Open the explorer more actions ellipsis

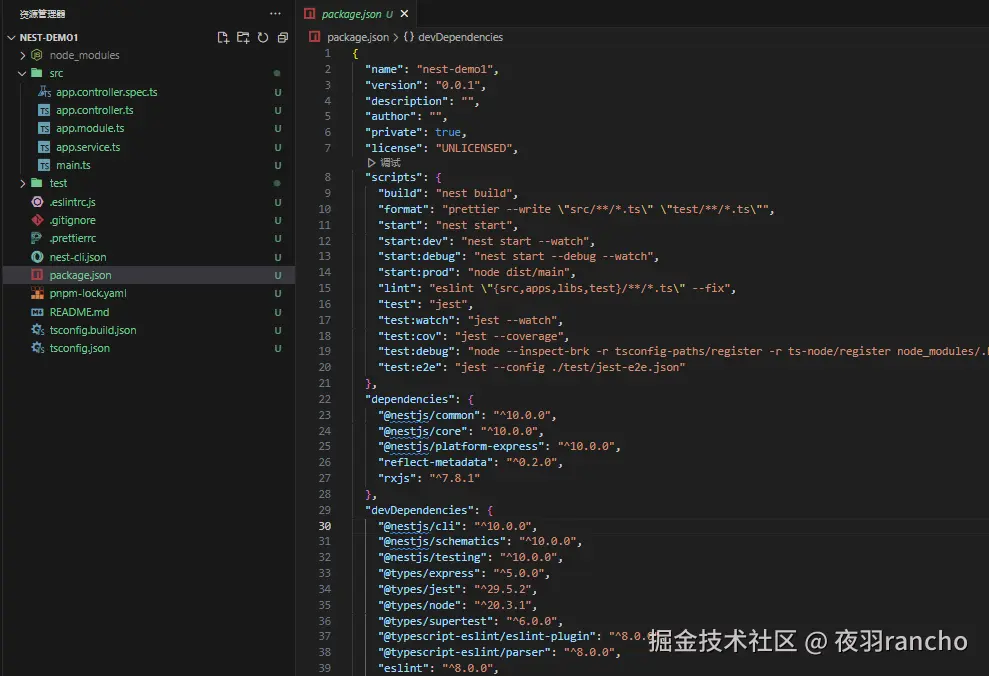coord(275,13)
